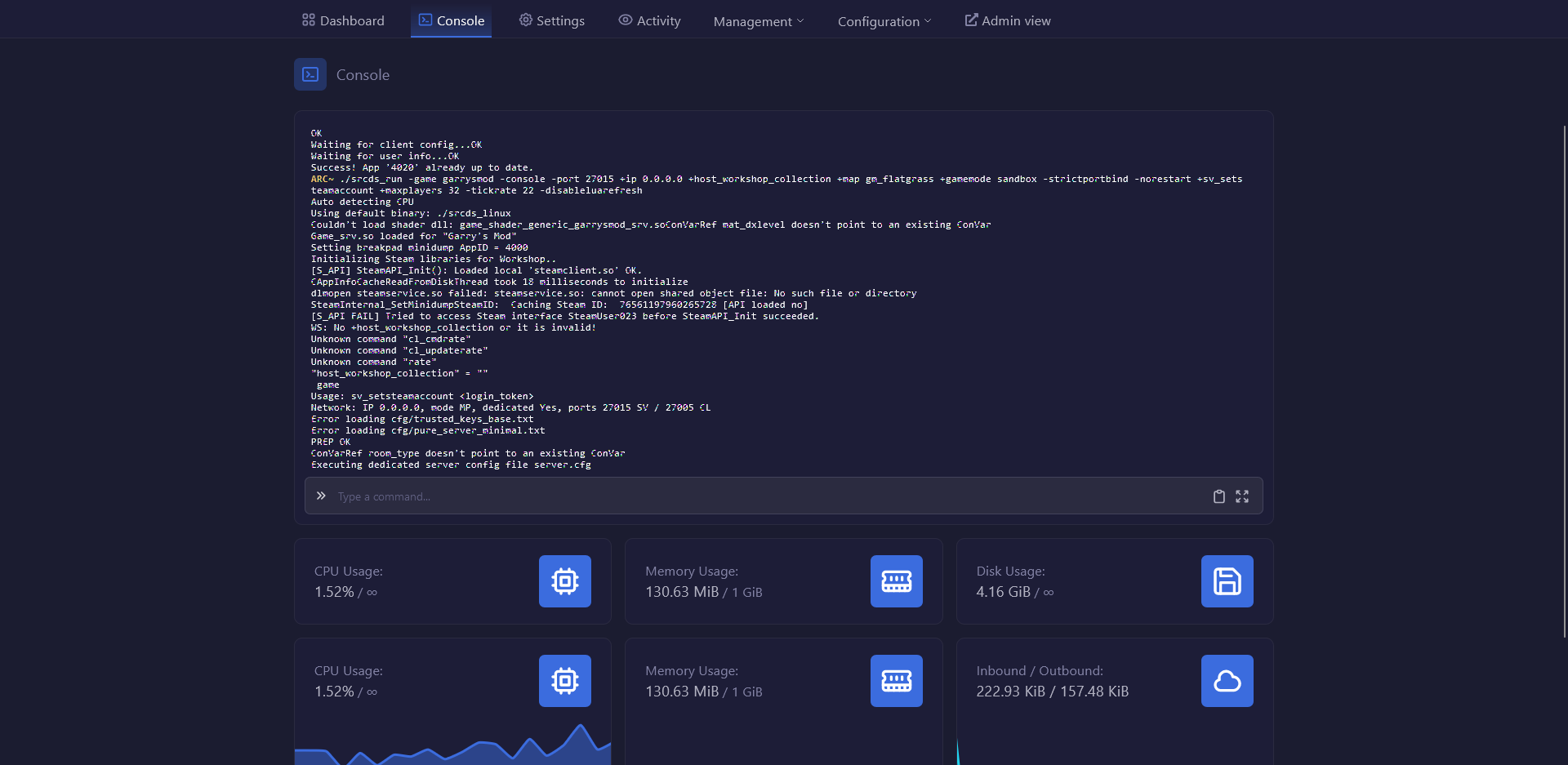The height and width of the screenshot is (765, 1568).
Task: Click the cloud icon for Inbound/Outbound
Action: (1227, 681)
